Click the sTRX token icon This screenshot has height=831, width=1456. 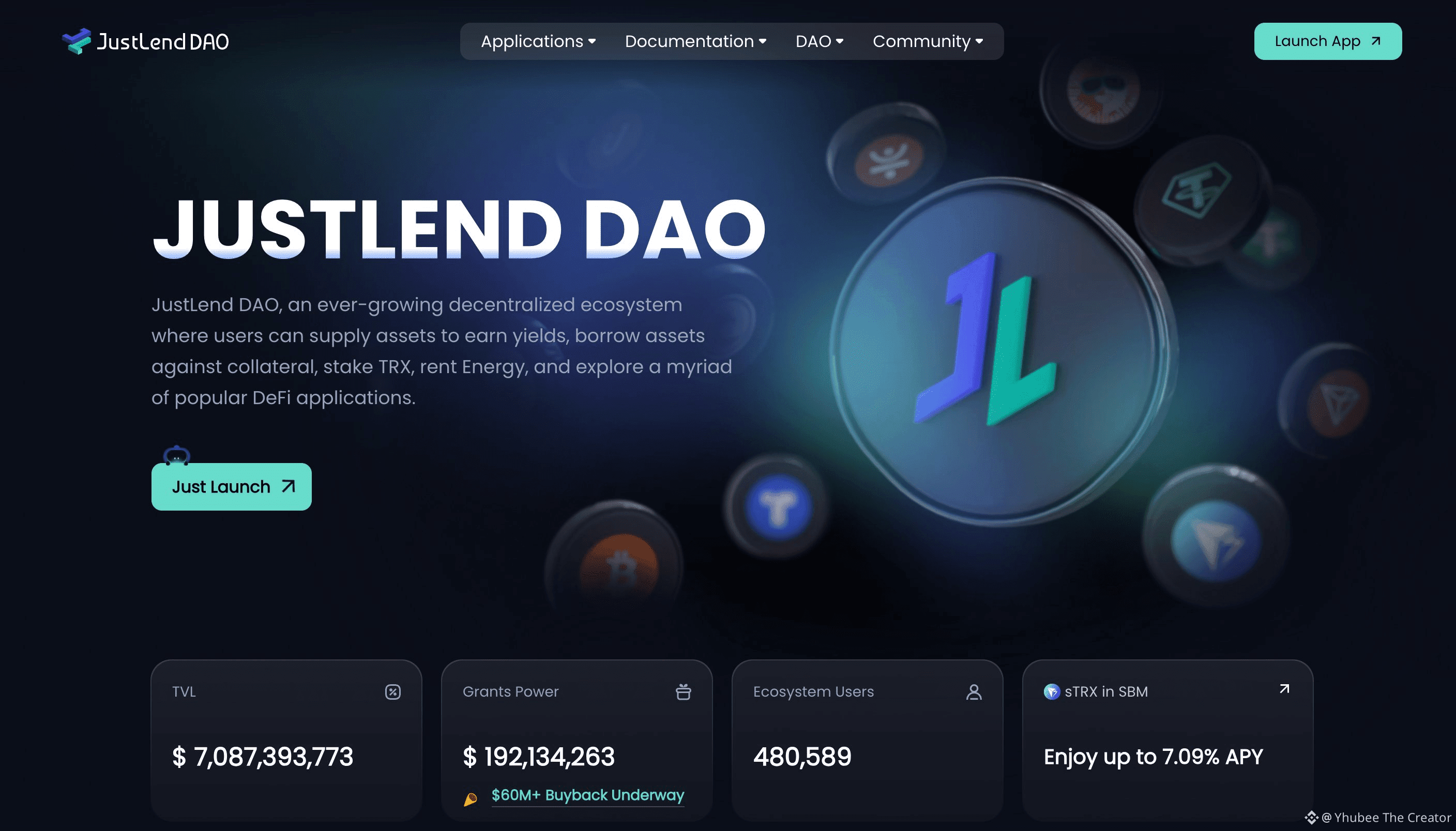click(1052, 692)
